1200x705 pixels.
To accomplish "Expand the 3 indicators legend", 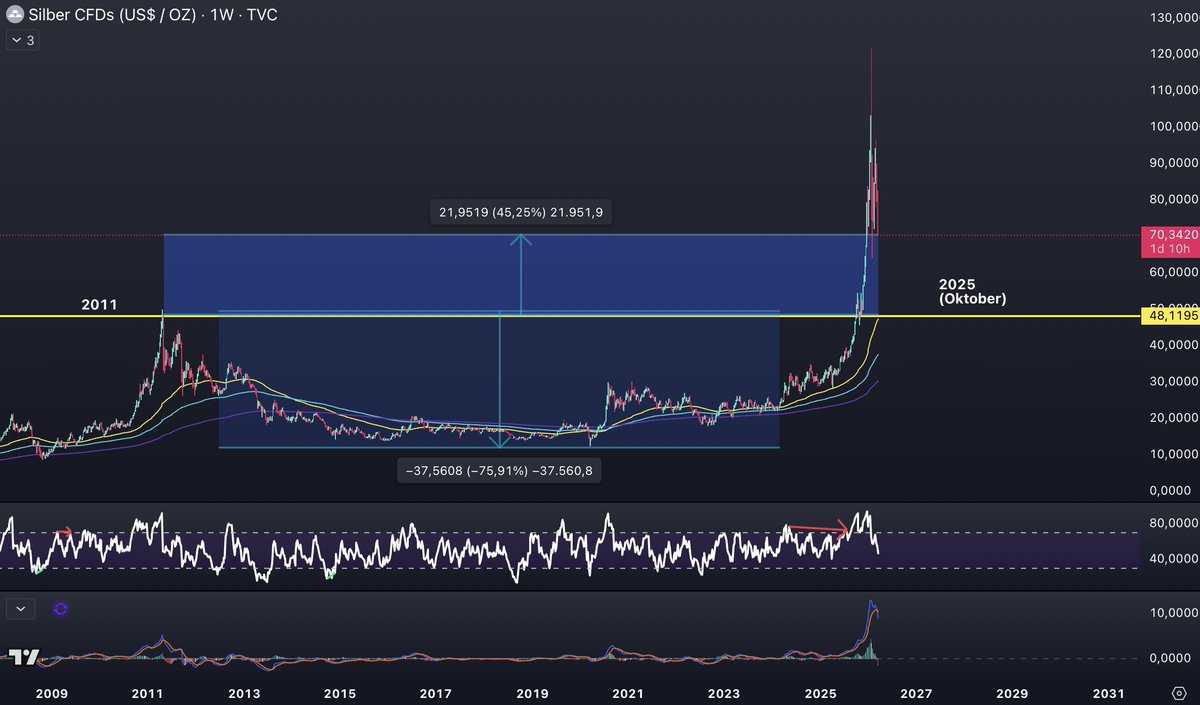I will point(22,41).
